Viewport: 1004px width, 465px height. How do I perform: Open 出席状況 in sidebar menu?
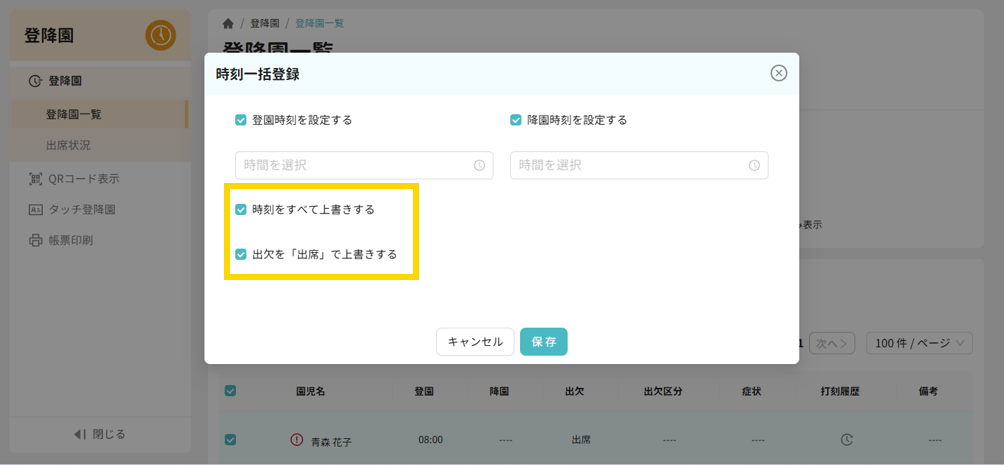tap(68, 145)
